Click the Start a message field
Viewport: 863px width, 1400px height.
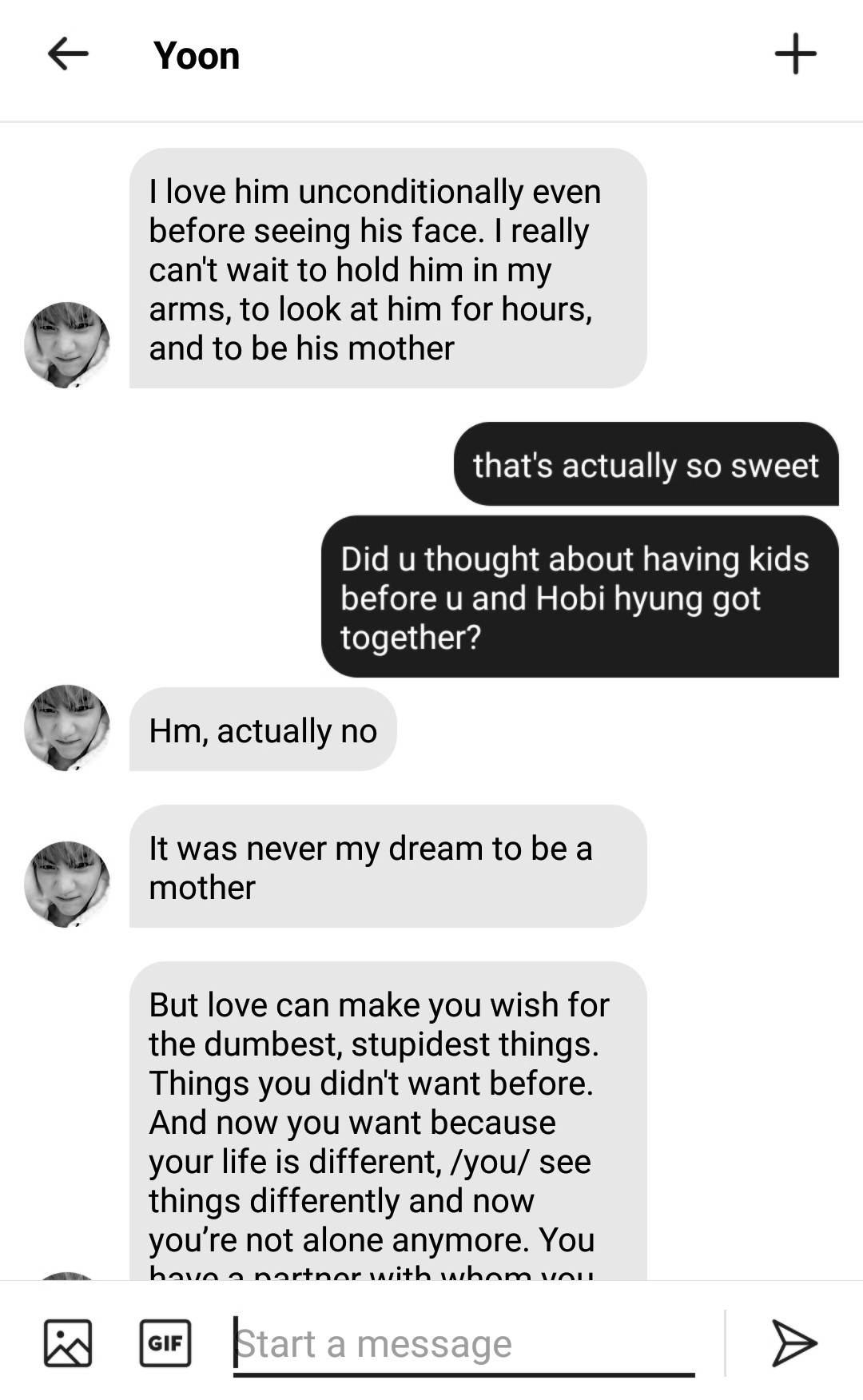[463, 1345]
